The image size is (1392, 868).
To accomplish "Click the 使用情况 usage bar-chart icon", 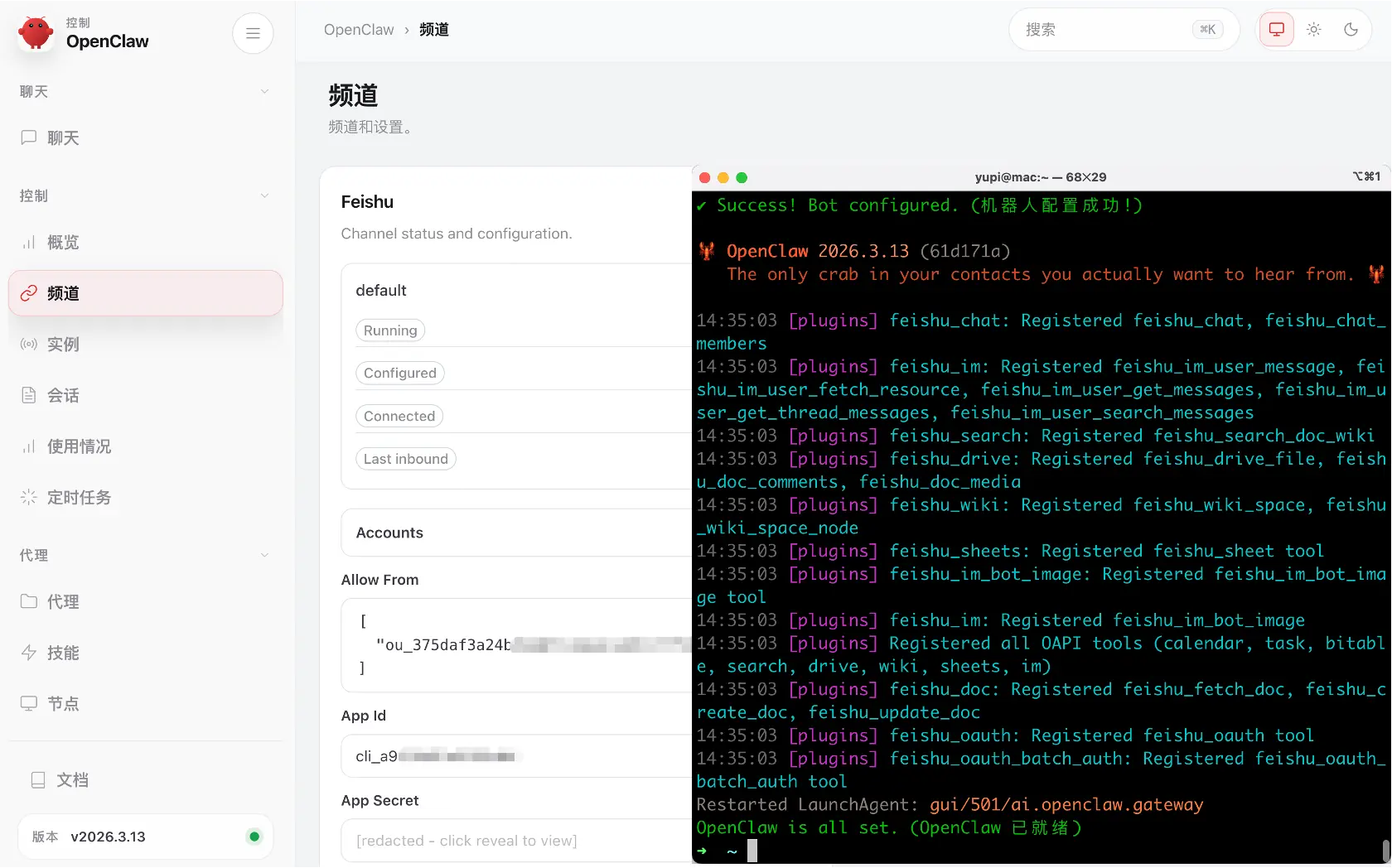I will tap(29, 446).
